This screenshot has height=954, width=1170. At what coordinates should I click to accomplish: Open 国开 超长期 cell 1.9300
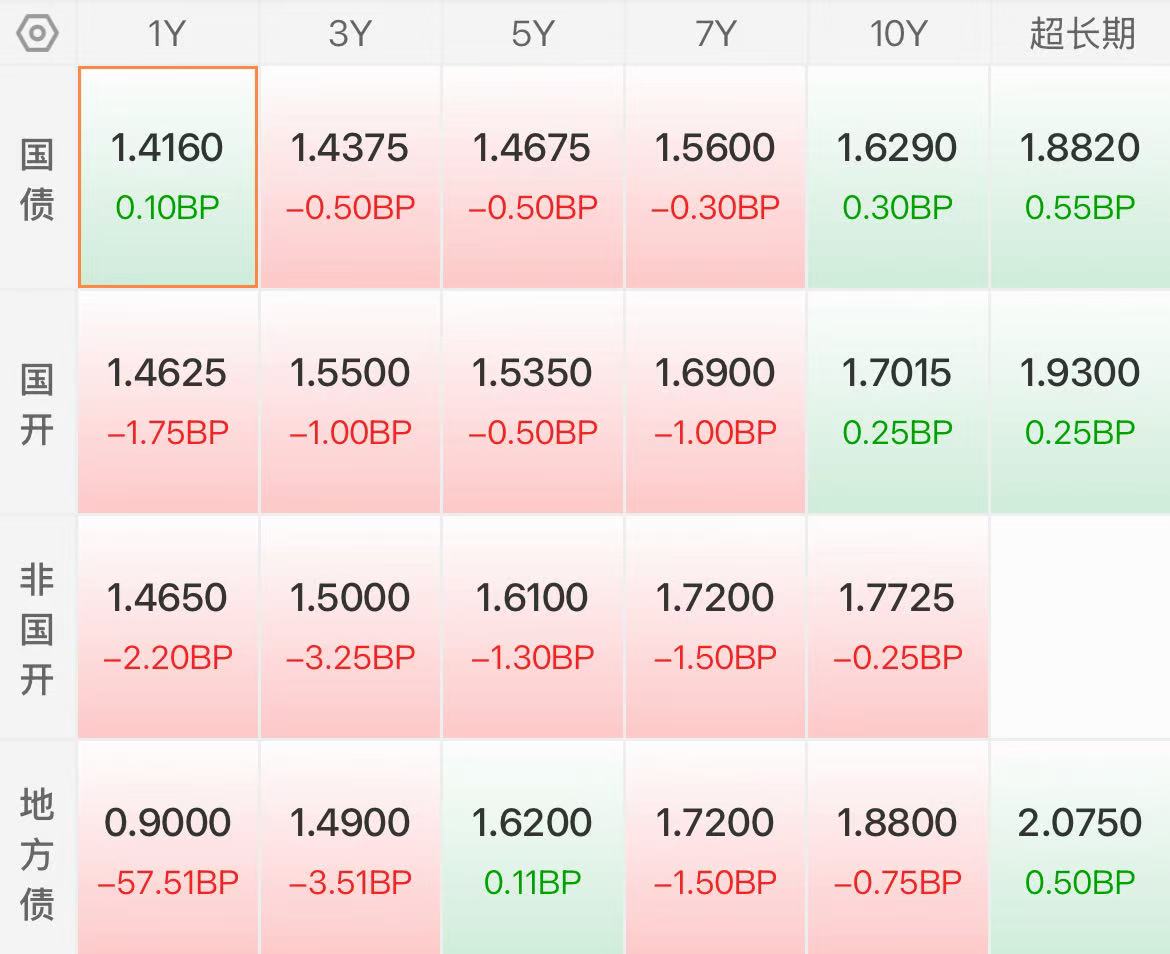1080,401
